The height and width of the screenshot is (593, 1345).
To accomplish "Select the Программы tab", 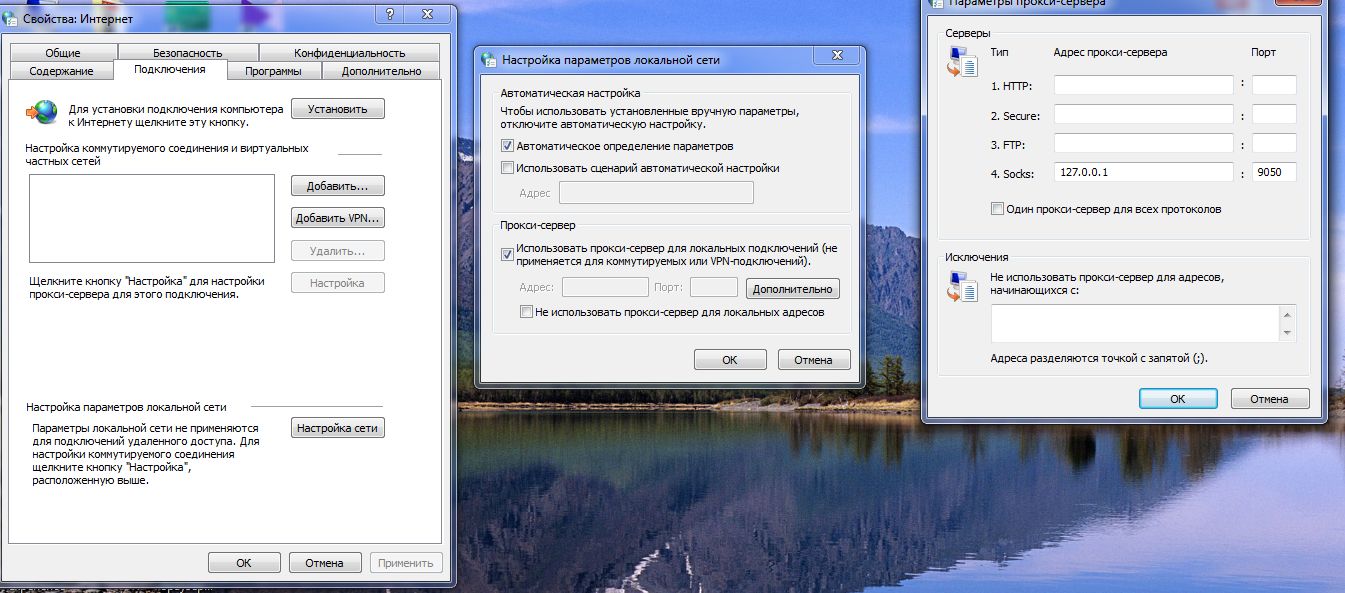I will pyautogui.click(x=273, y=71).
